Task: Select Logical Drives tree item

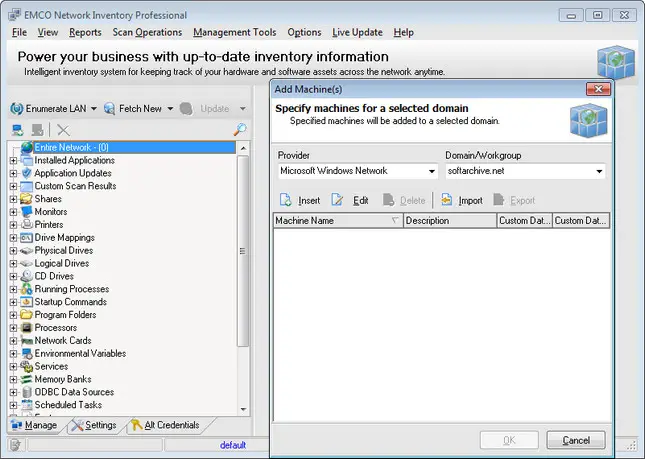Action: tap(62, 263)
